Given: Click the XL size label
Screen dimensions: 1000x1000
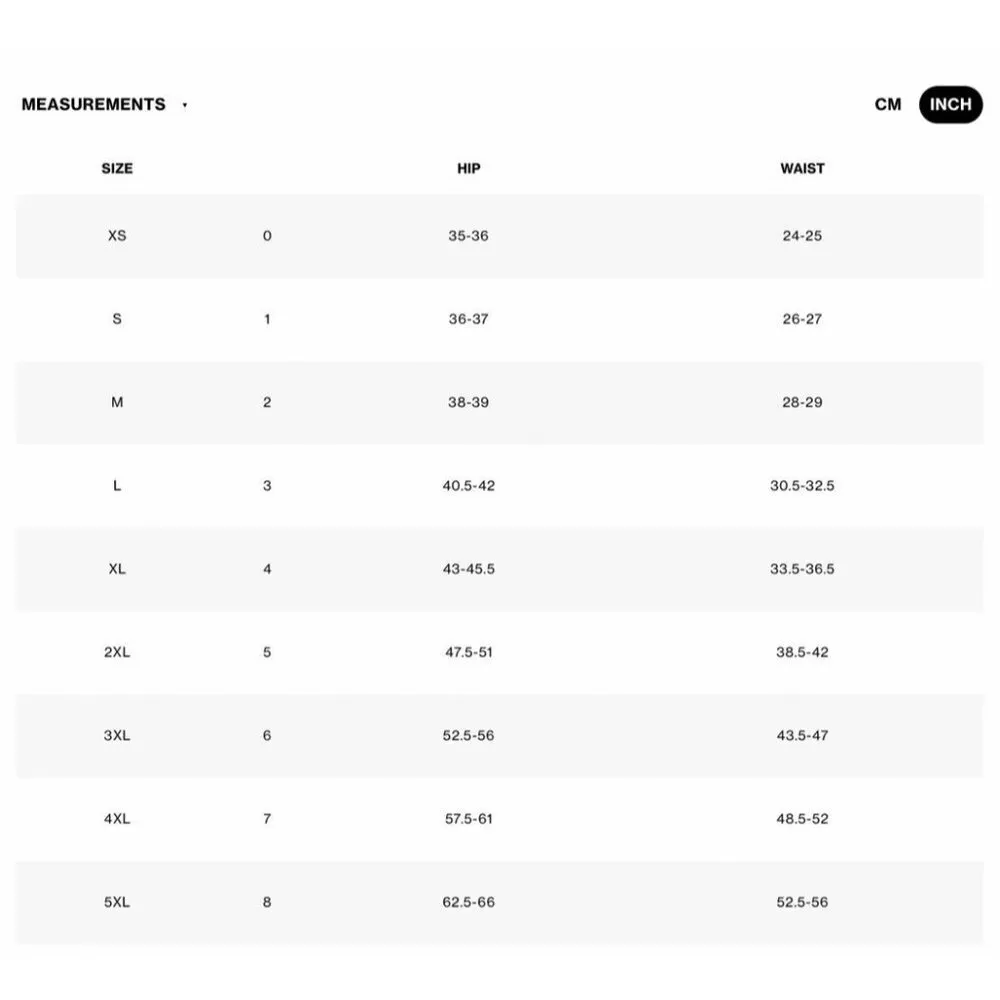Looking at the screenshot, I should tap(117, 569).
